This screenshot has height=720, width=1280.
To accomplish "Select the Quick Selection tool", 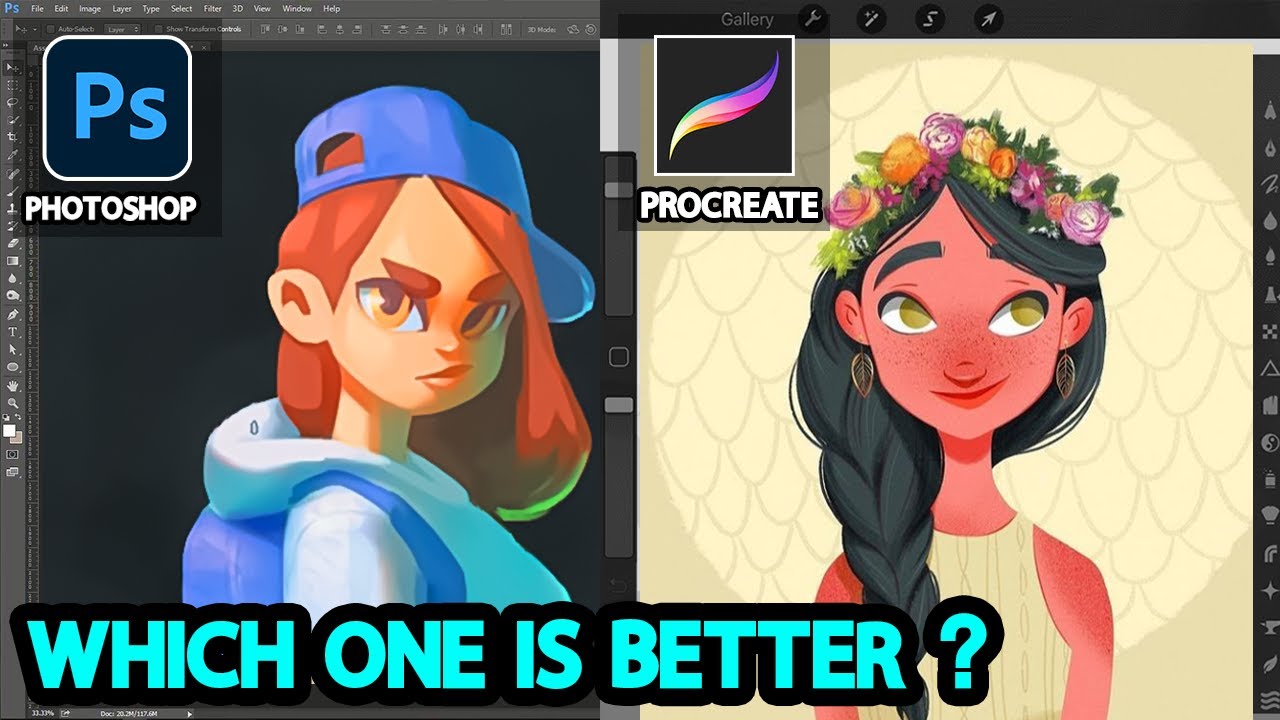I will (x=13, y=119).
